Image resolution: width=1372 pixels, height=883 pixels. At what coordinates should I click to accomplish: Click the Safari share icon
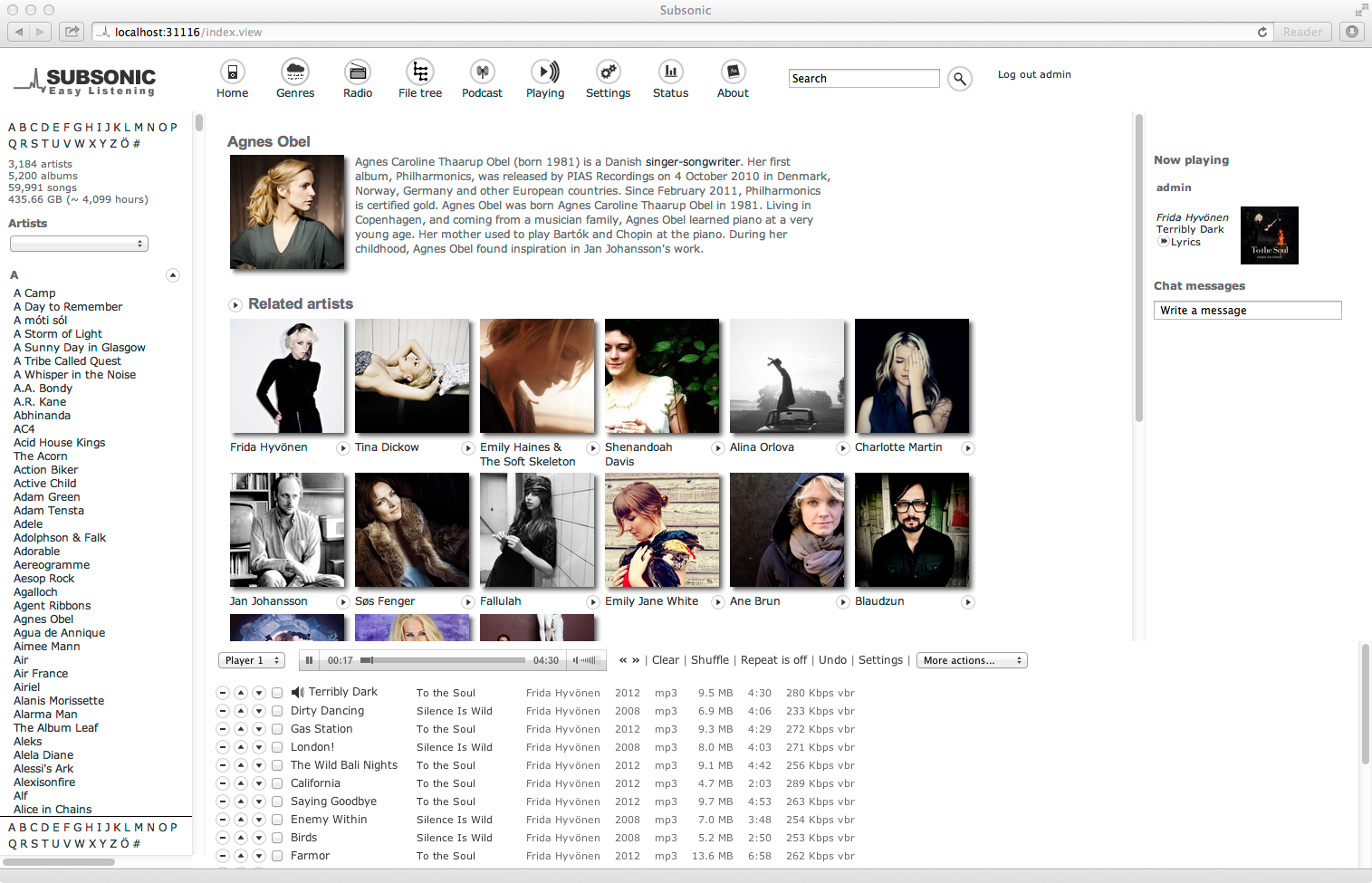pos(72,32)
